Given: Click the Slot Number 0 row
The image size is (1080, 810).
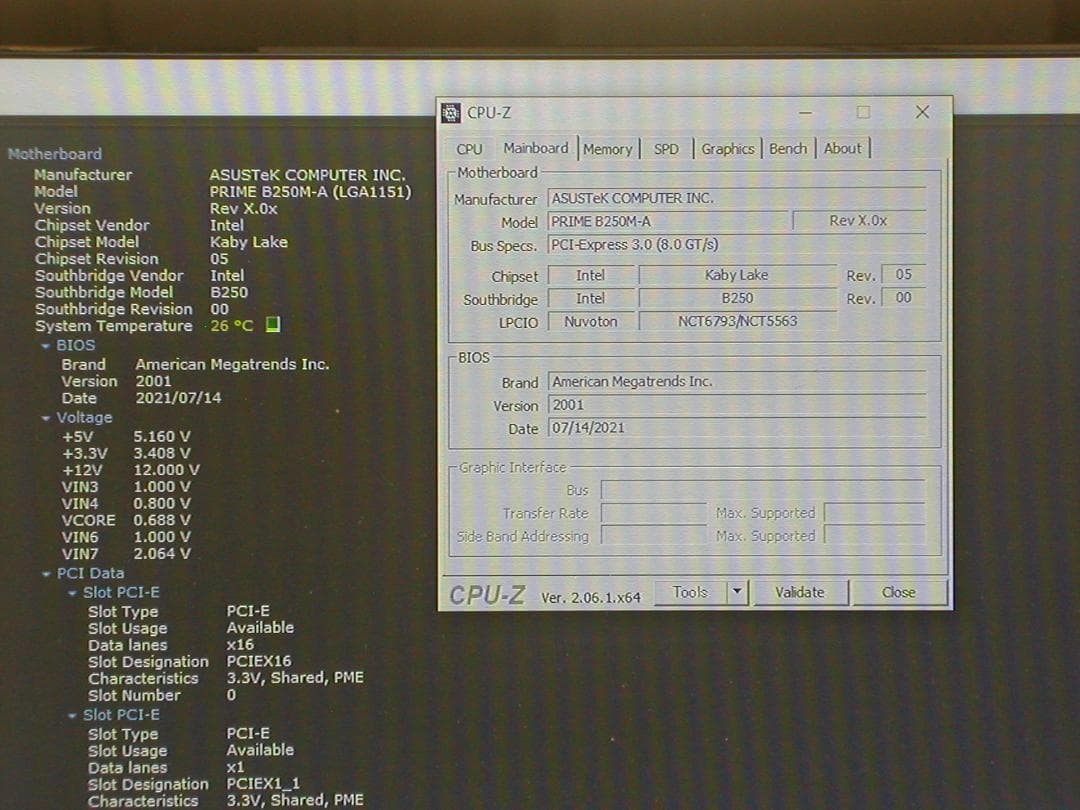Looking at the screenshot, I should coord(163,695).
